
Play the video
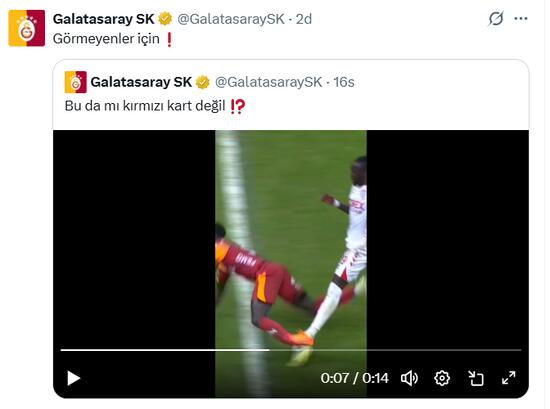[x=74, y=378]
